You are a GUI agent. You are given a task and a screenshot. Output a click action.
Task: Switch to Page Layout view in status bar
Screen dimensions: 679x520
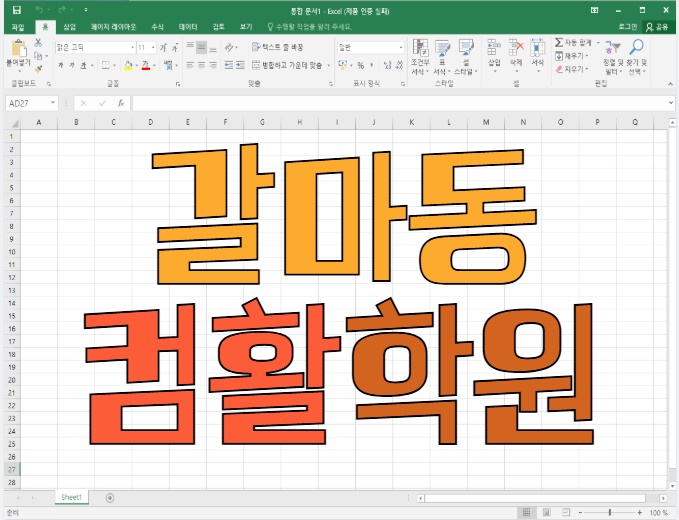[x=546, y=513]
